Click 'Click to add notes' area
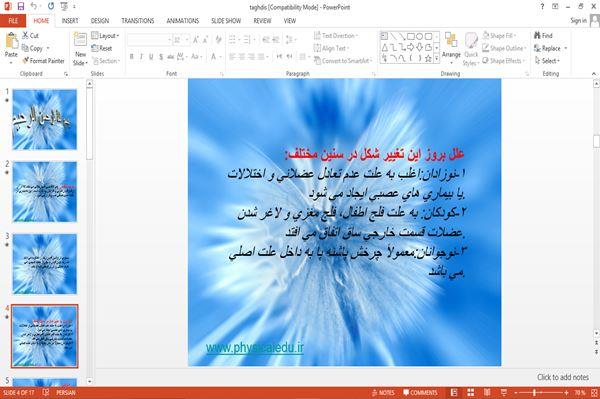This screenshot has height=399, width=600. pos(563,377)
